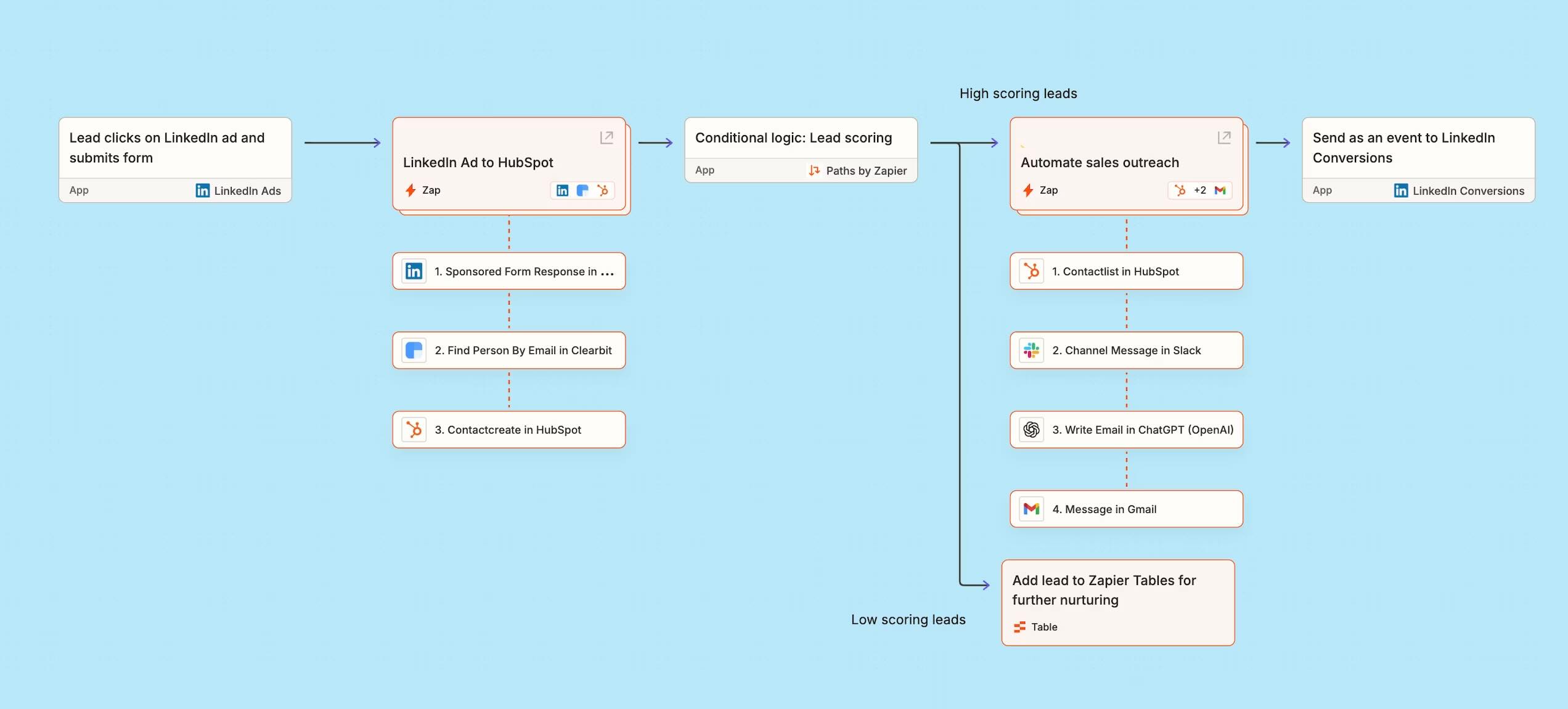1568x709 pixels.
Task: Click LinkedIn icon in Sponsored Form Response step
Action: 414,271
